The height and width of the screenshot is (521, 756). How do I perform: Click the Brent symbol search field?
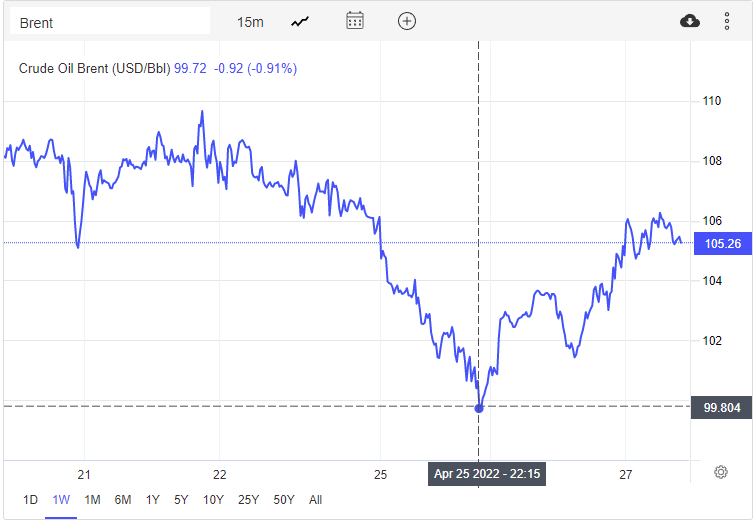coord(110,22)
